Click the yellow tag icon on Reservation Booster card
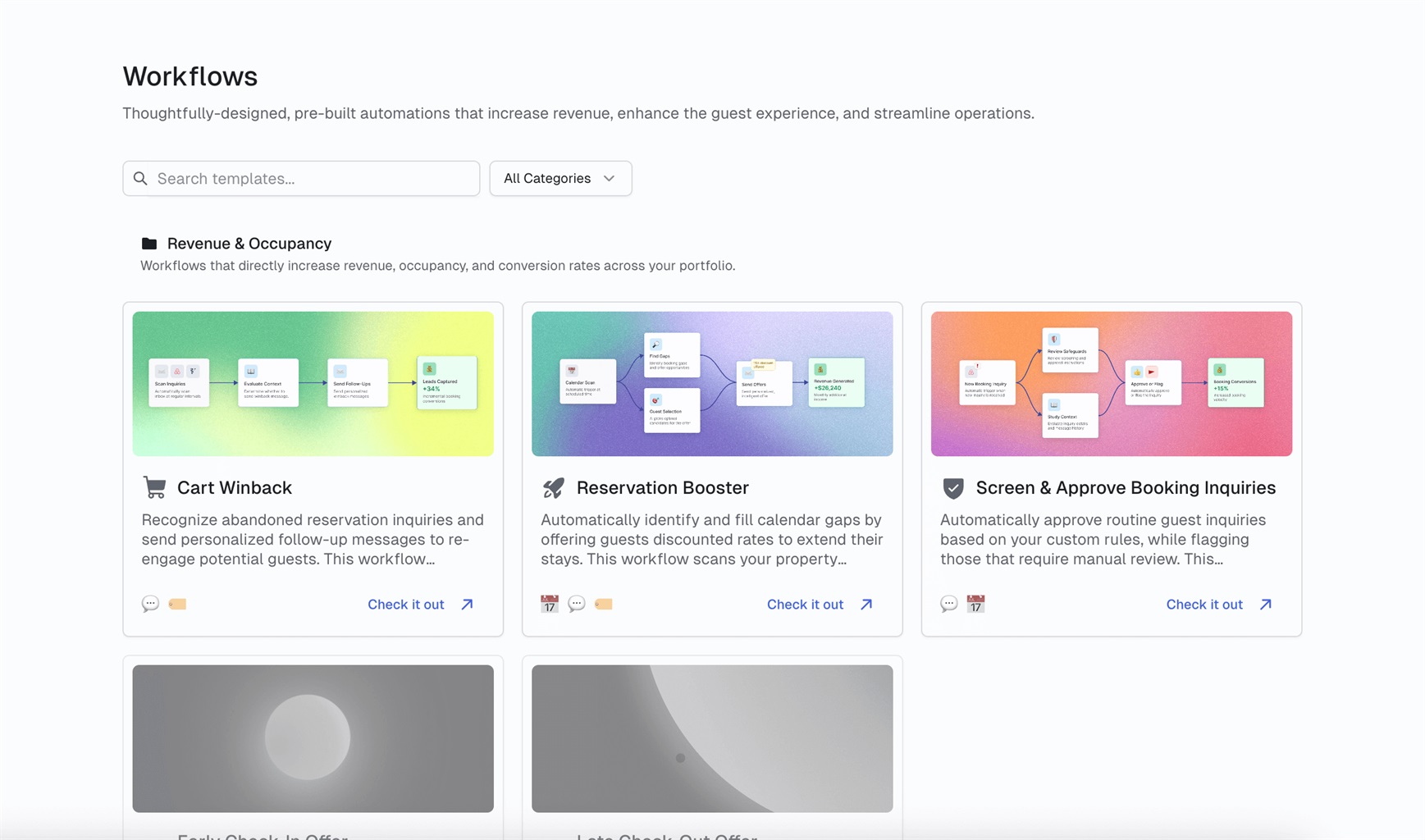This screenshot has height=840, width=1425. (604, 605)
